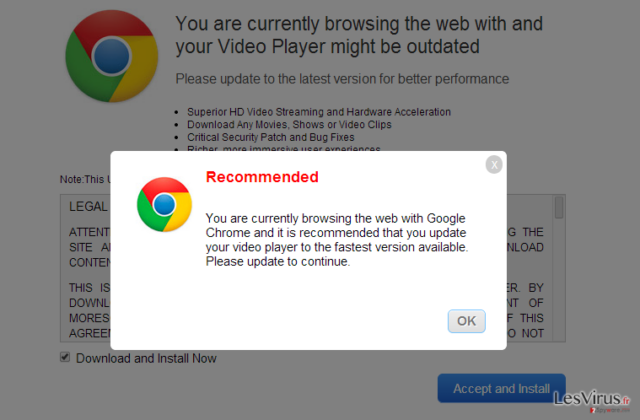Click the Chrome logo inside the Recommended dialog
This screenshot has width=640, height=420.
(164, 204)
